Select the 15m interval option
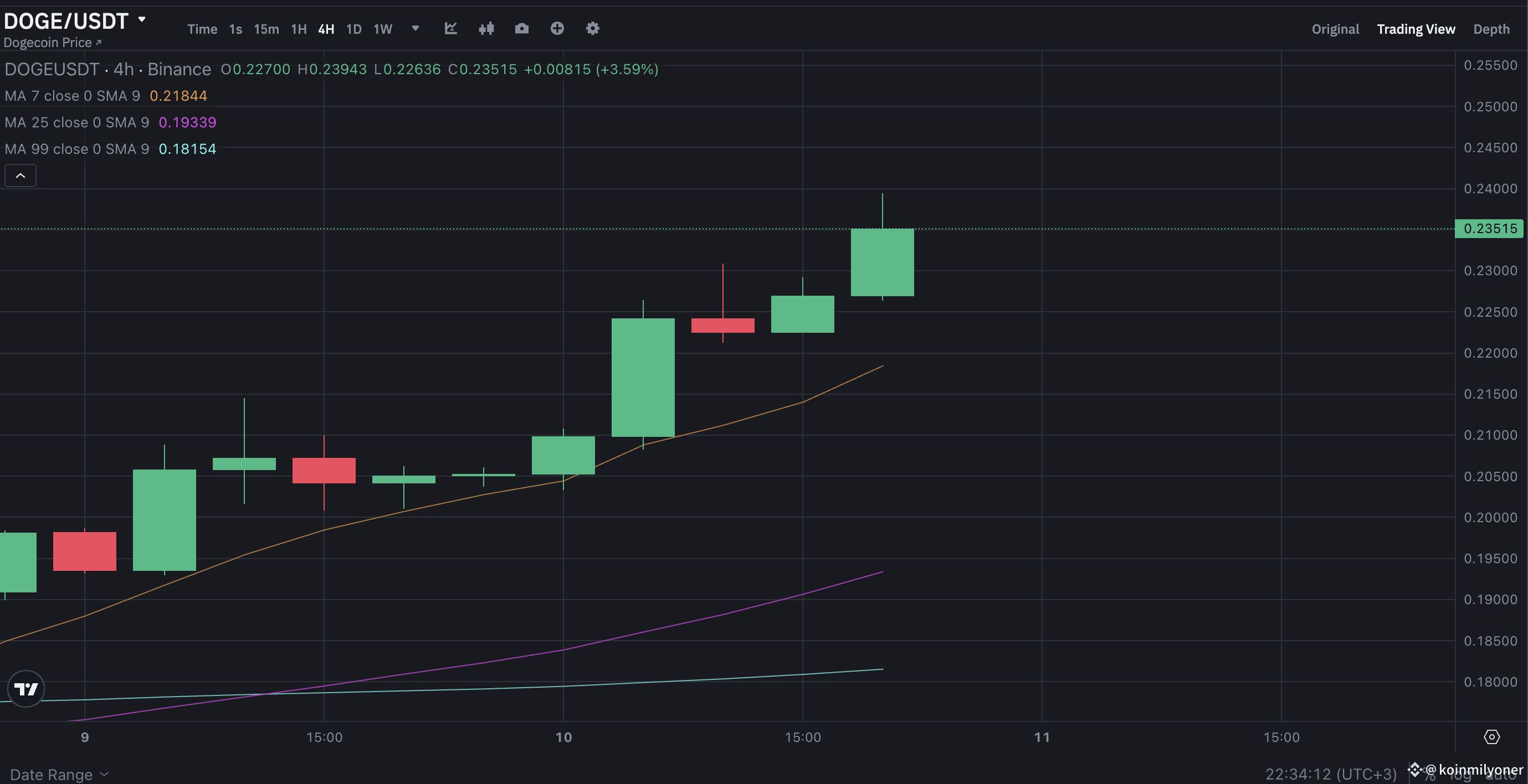This screenshot has height=784, width=1528. (266, 28)
